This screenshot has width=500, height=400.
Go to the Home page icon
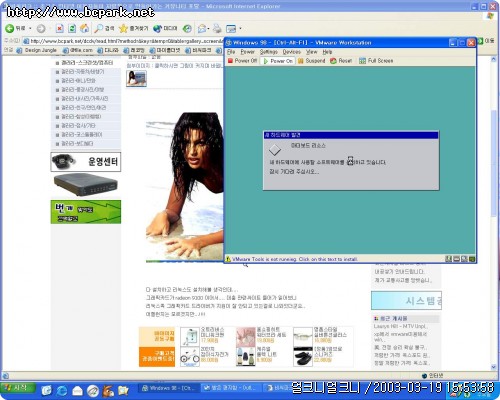click(x=85, y=29)
